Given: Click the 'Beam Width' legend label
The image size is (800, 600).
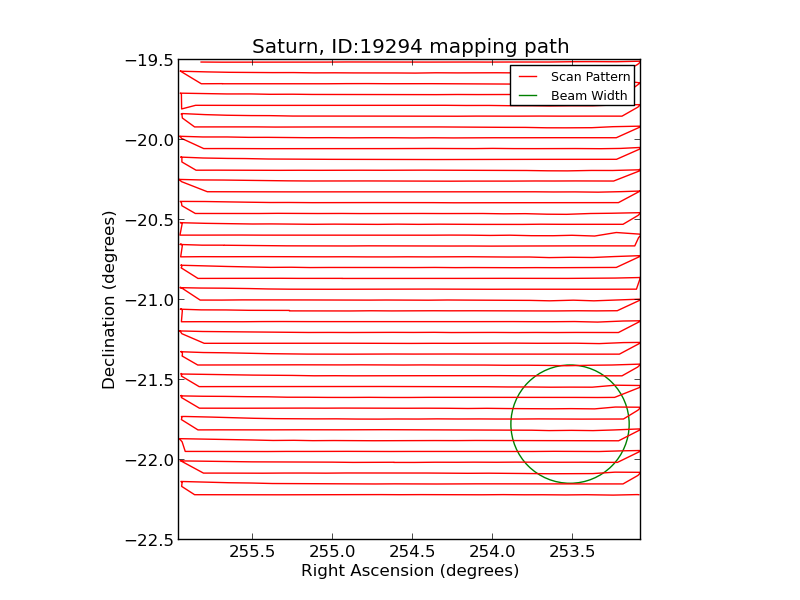Looking at the screenshot, I should click(x=589, y=95).
